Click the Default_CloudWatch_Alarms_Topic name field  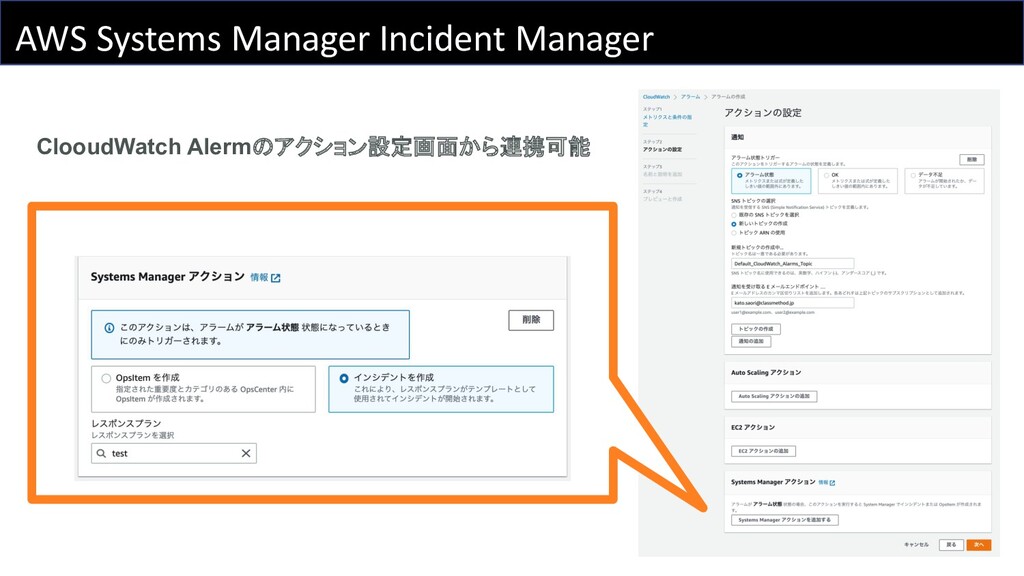tap(792, 264)
